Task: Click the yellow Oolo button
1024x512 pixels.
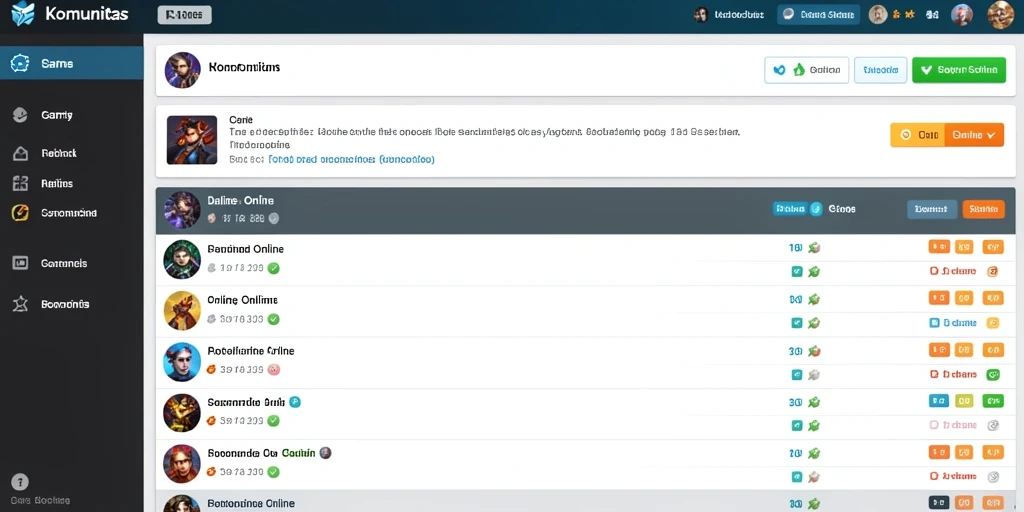Action: click(918, 135)
